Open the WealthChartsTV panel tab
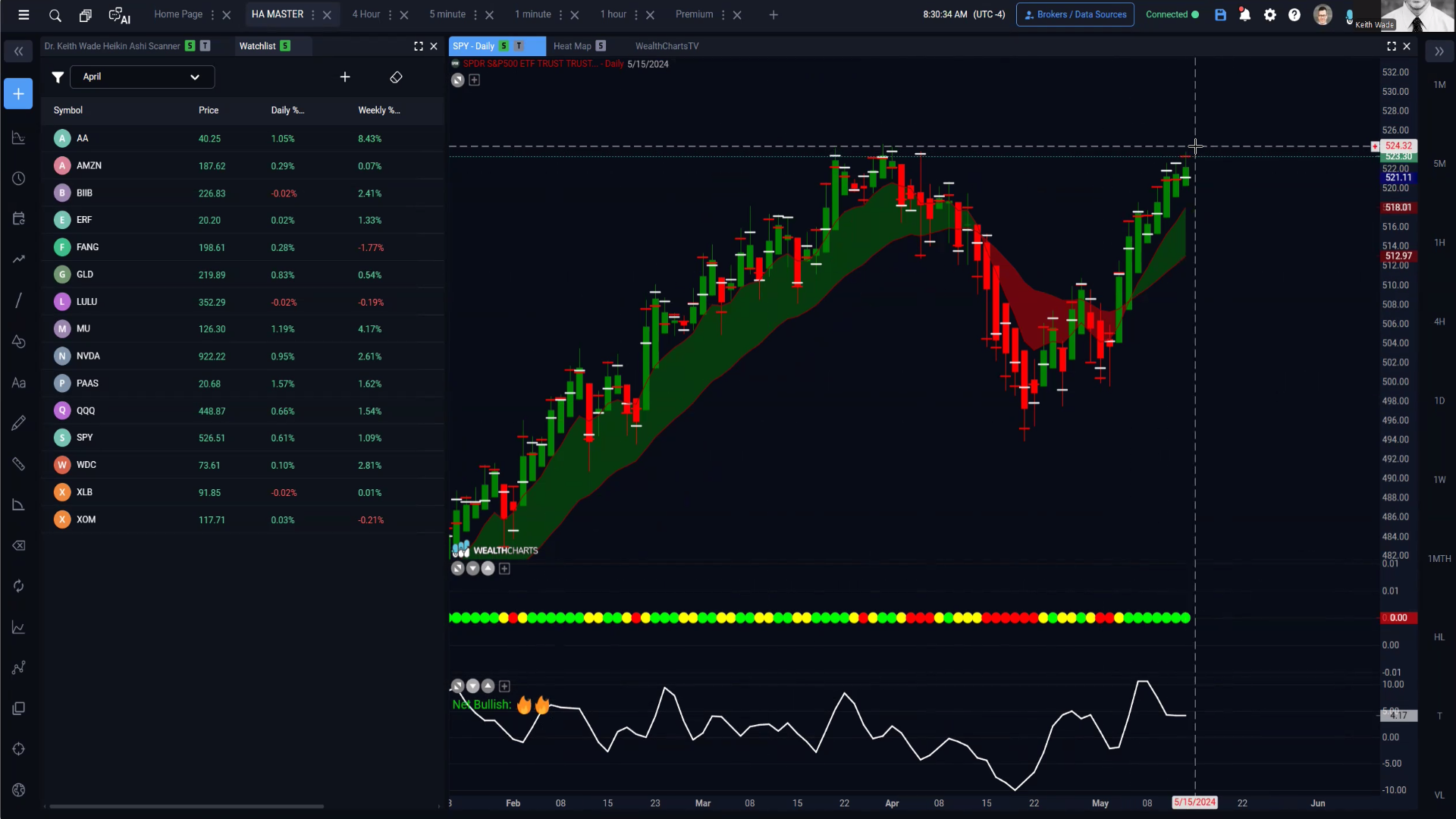Screen dimensions: 1456x819 [x=667, y=46]
